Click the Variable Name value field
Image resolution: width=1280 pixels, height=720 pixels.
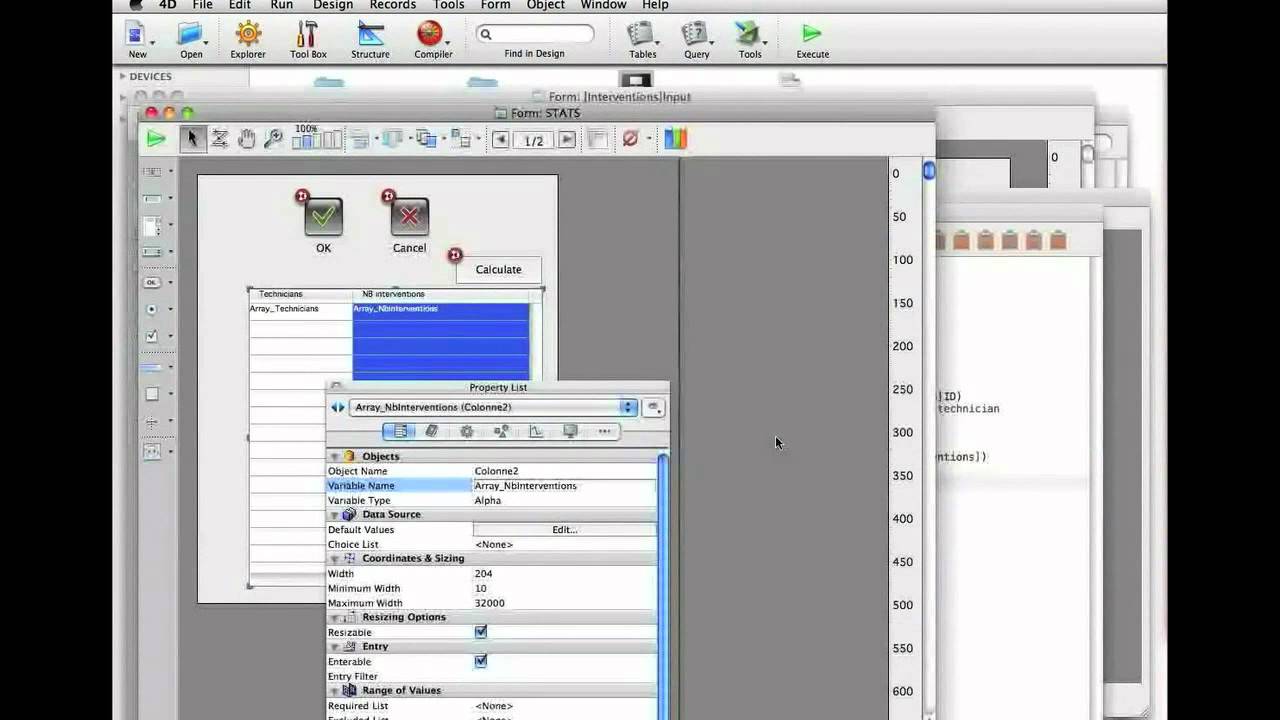(x=565, y=486)
